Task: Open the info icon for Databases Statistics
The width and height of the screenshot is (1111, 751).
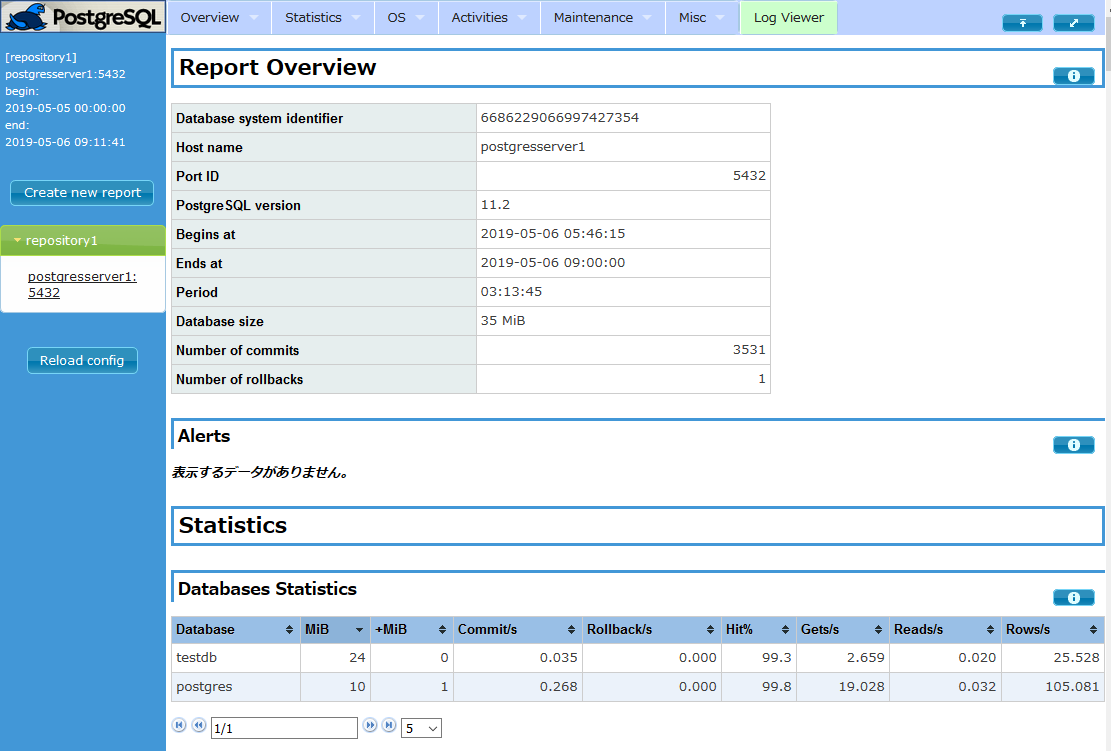Action: pos(1073,597)
